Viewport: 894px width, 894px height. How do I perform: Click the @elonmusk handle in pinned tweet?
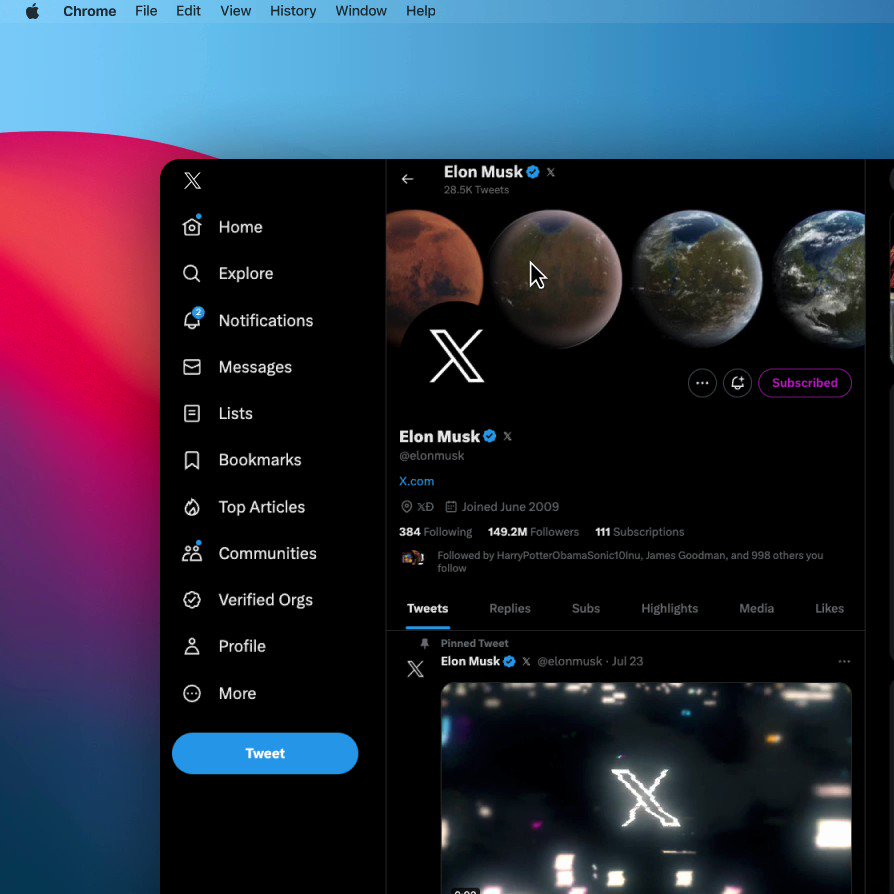click(570, 661)
